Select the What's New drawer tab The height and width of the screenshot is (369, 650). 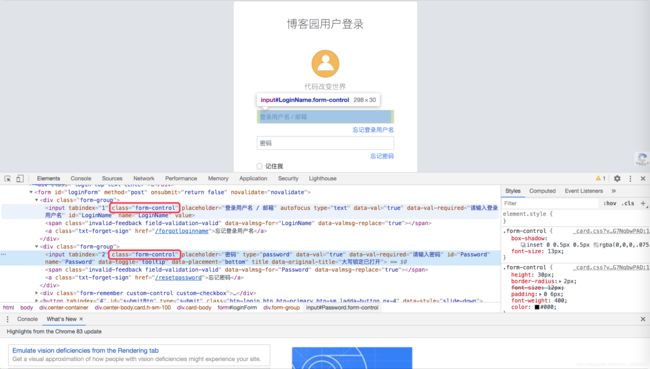click(x=62, y=319)
